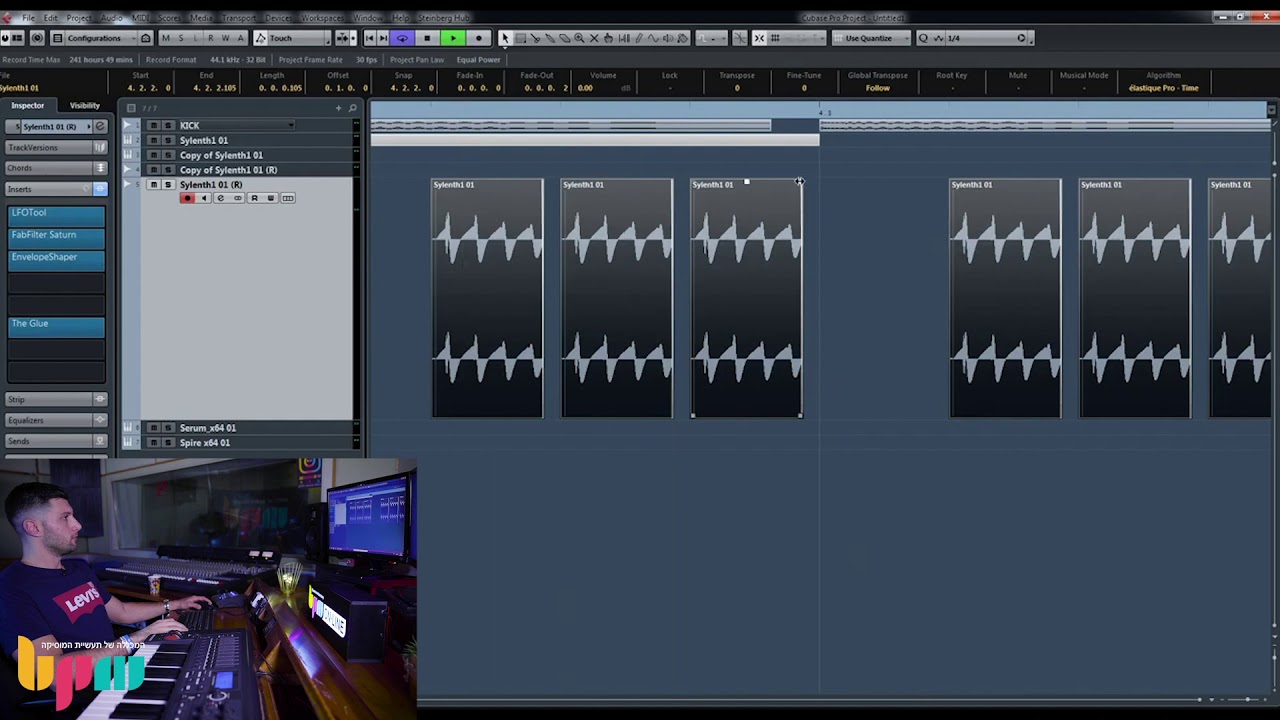Open the File menu

[x=28, y=18]
